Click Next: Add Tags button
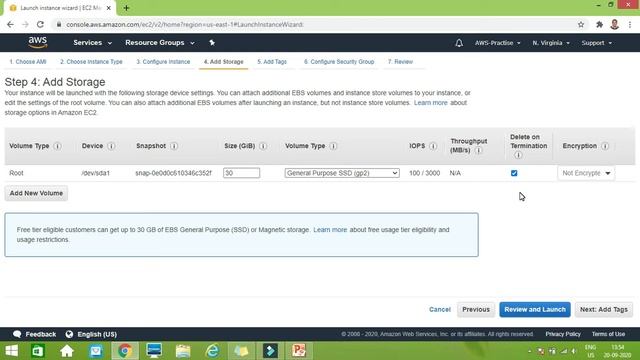Viewport: 640px width, 360px height. [x=604, y=309]
